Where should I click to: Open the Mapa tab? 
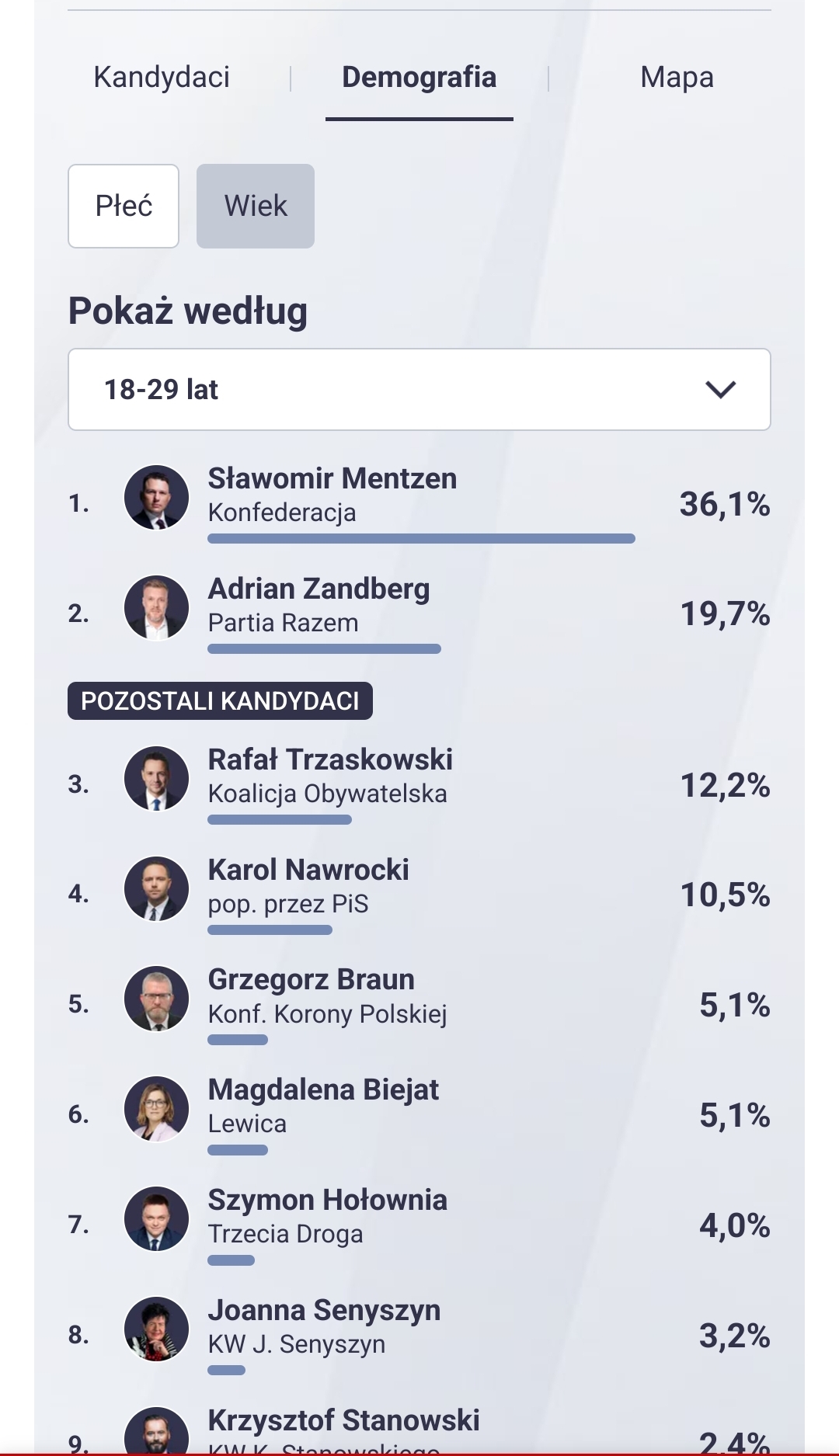[677, 78]
